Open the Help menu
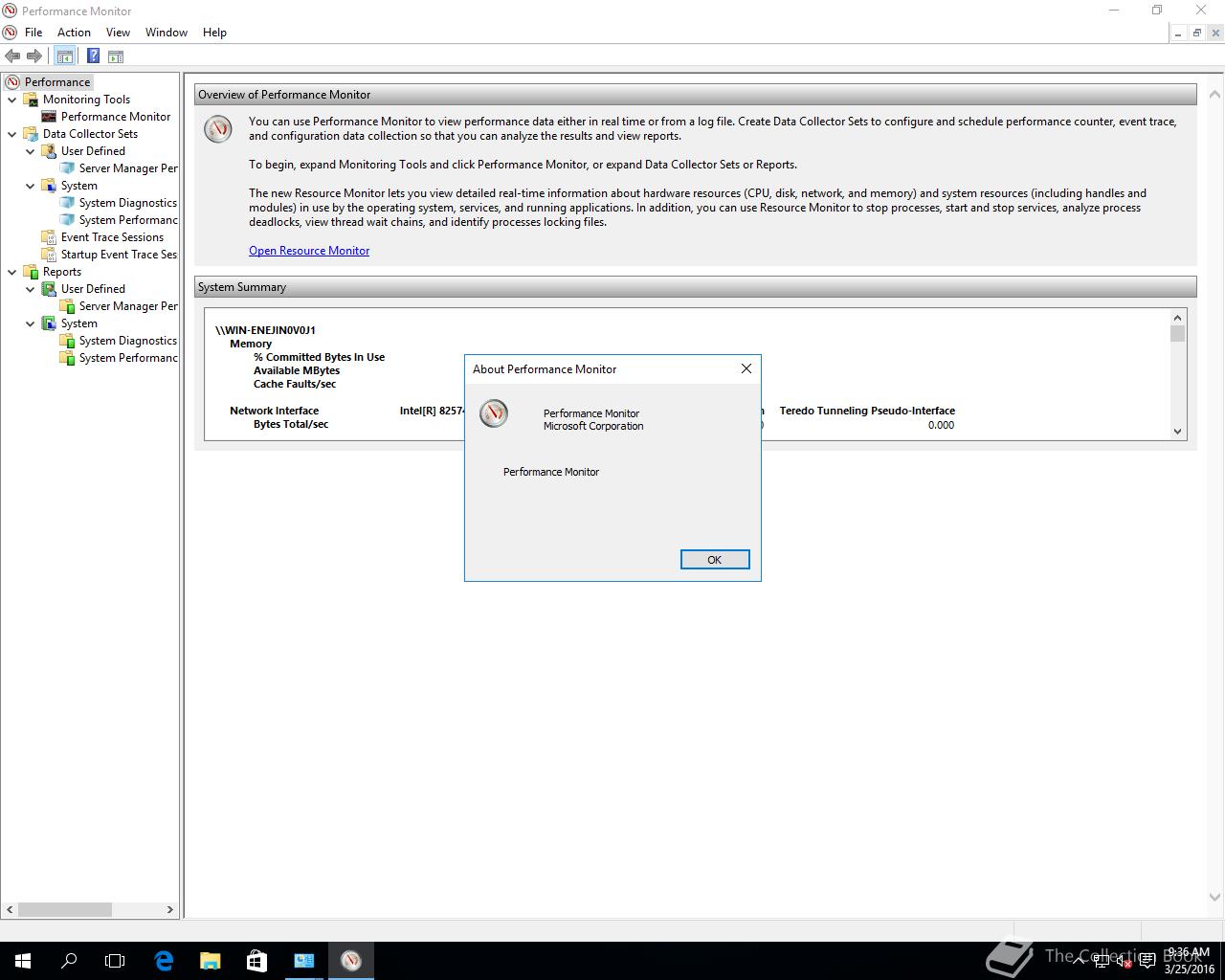Screen dimensions: 1225x980 pyautogui.click(x=214, y=33)
